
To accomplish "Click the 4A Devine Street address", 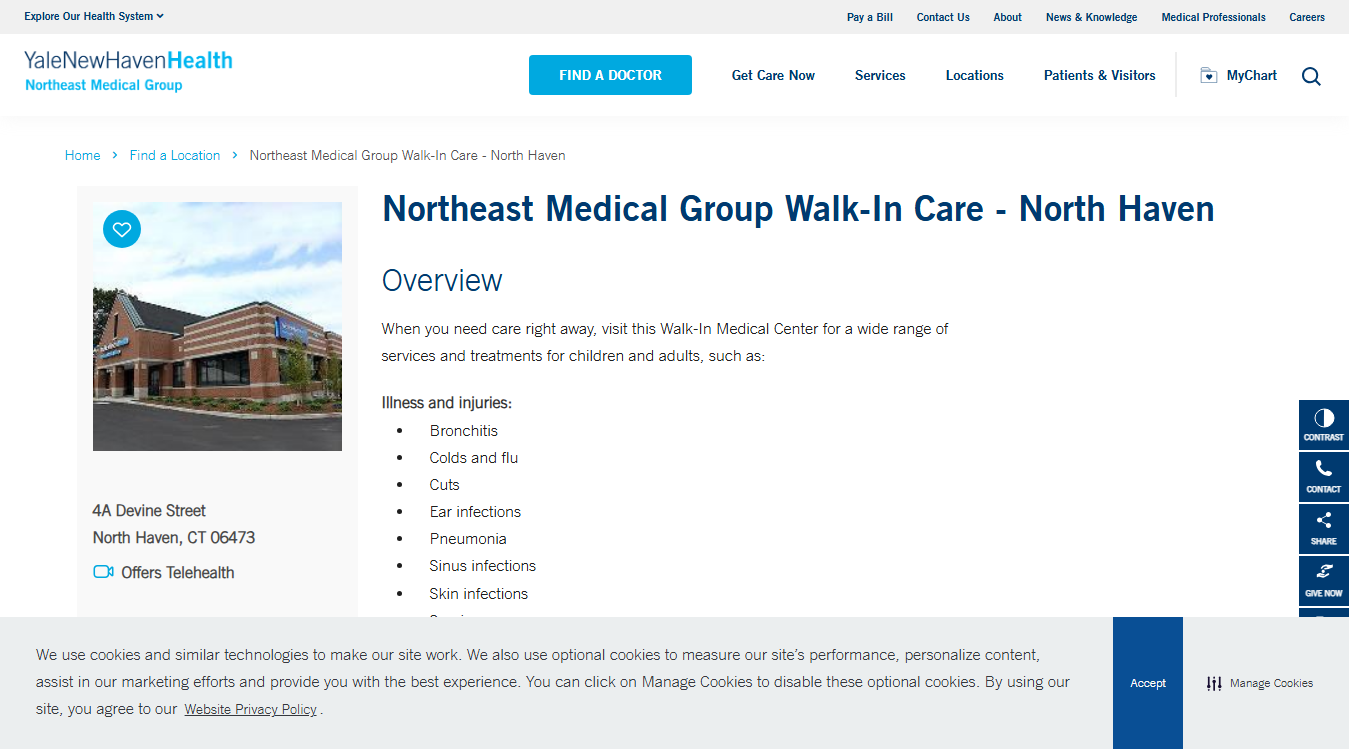I will (149, 510).
